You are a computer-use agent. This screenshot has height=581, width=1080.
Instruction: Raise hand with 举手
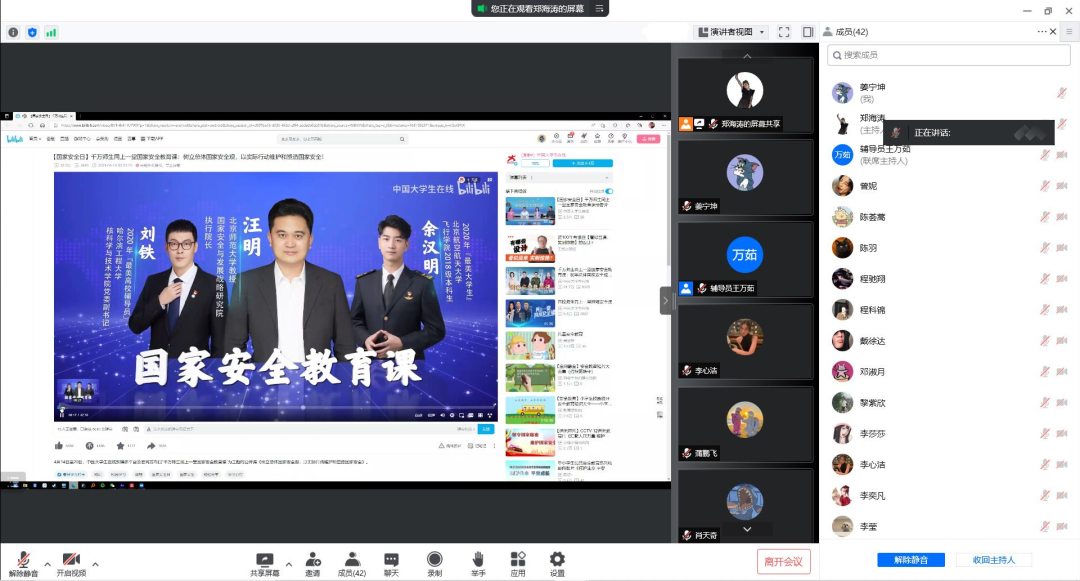478,564
